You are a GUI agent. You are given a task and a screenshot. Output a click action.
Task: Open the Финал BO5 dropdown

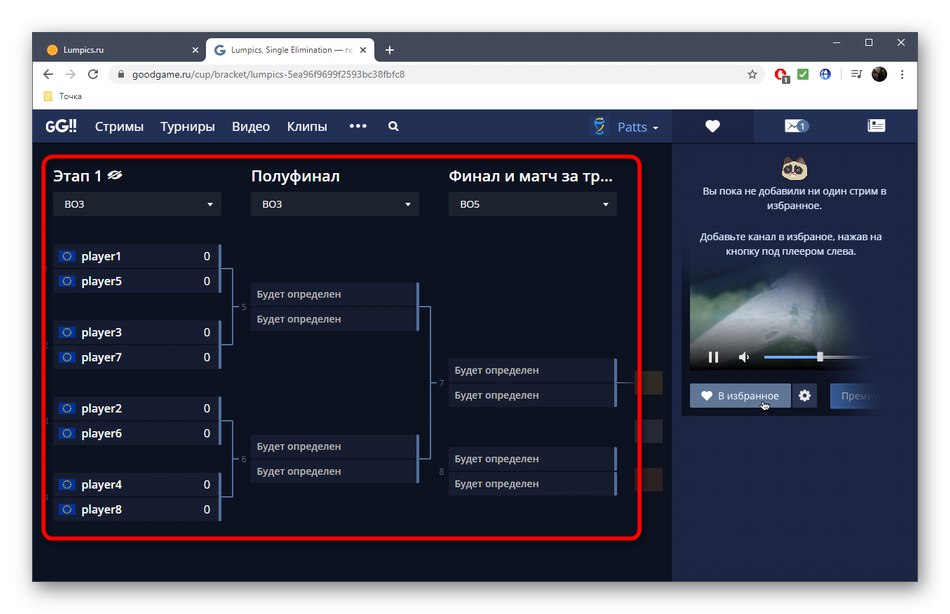533,204
